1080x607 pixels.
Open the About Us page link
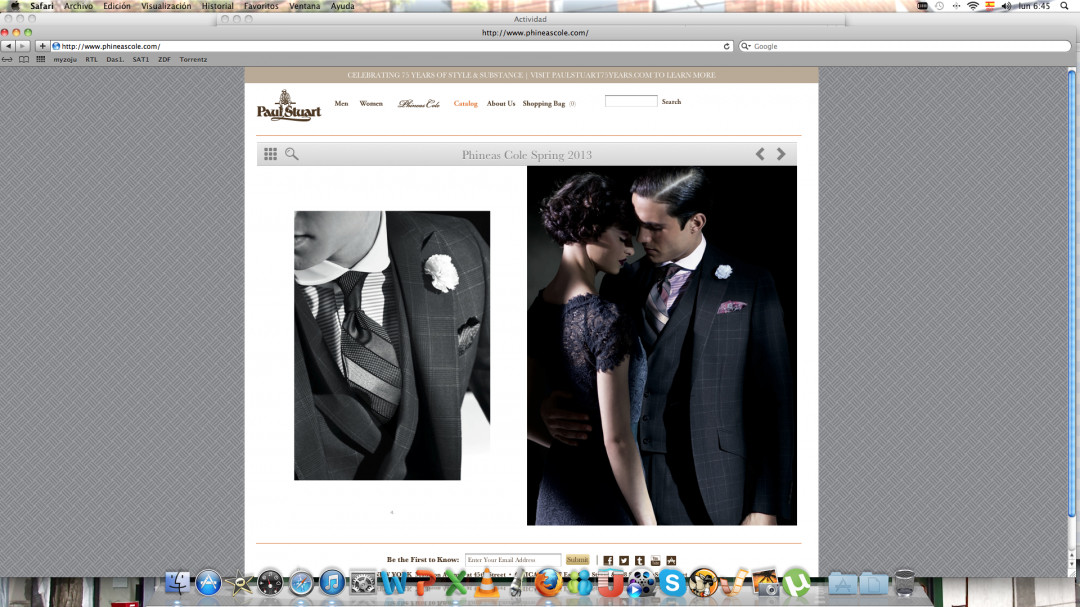(x=501, y=103)
